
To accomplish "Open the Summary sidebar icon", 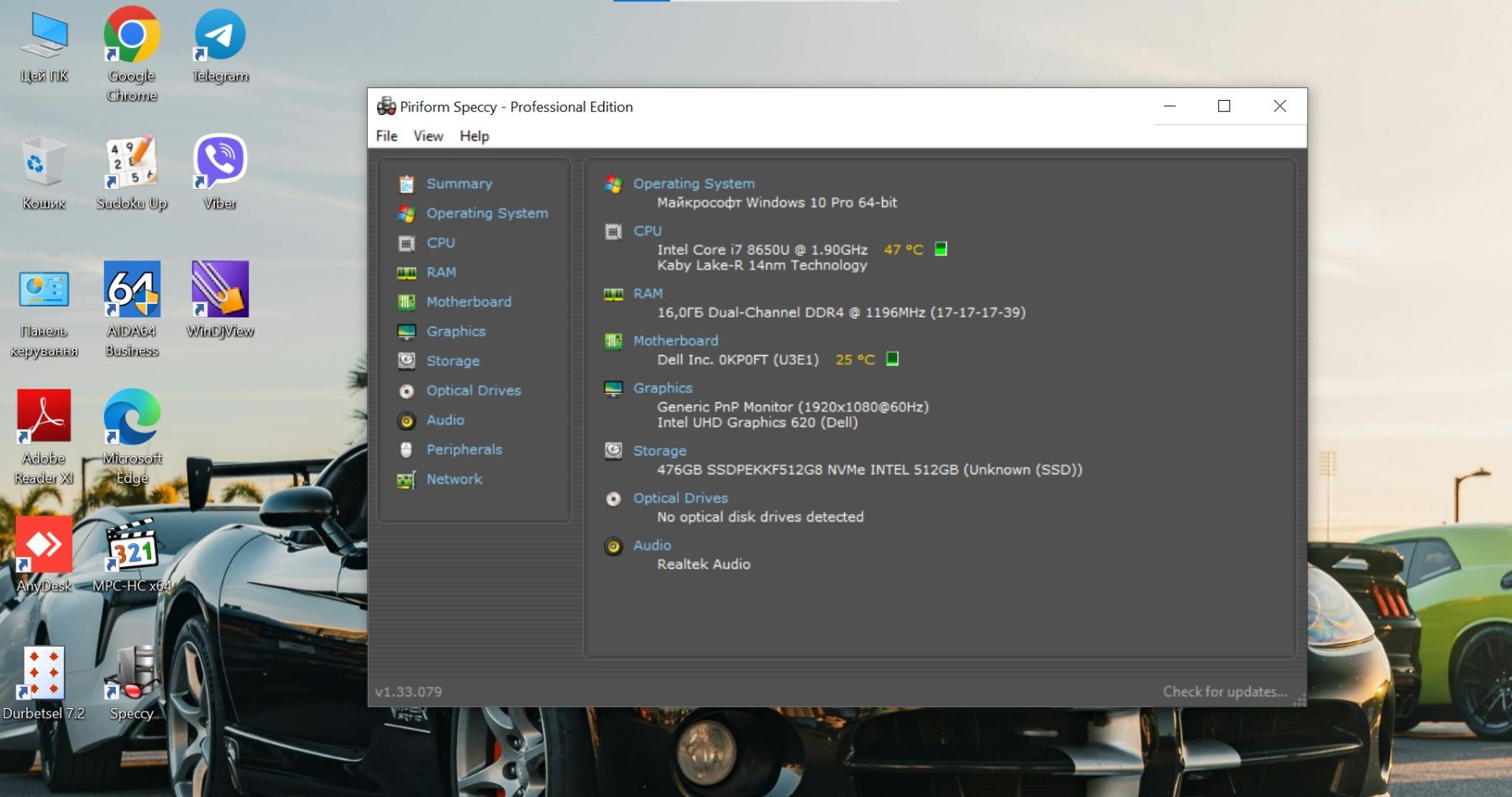I will 407,184.
